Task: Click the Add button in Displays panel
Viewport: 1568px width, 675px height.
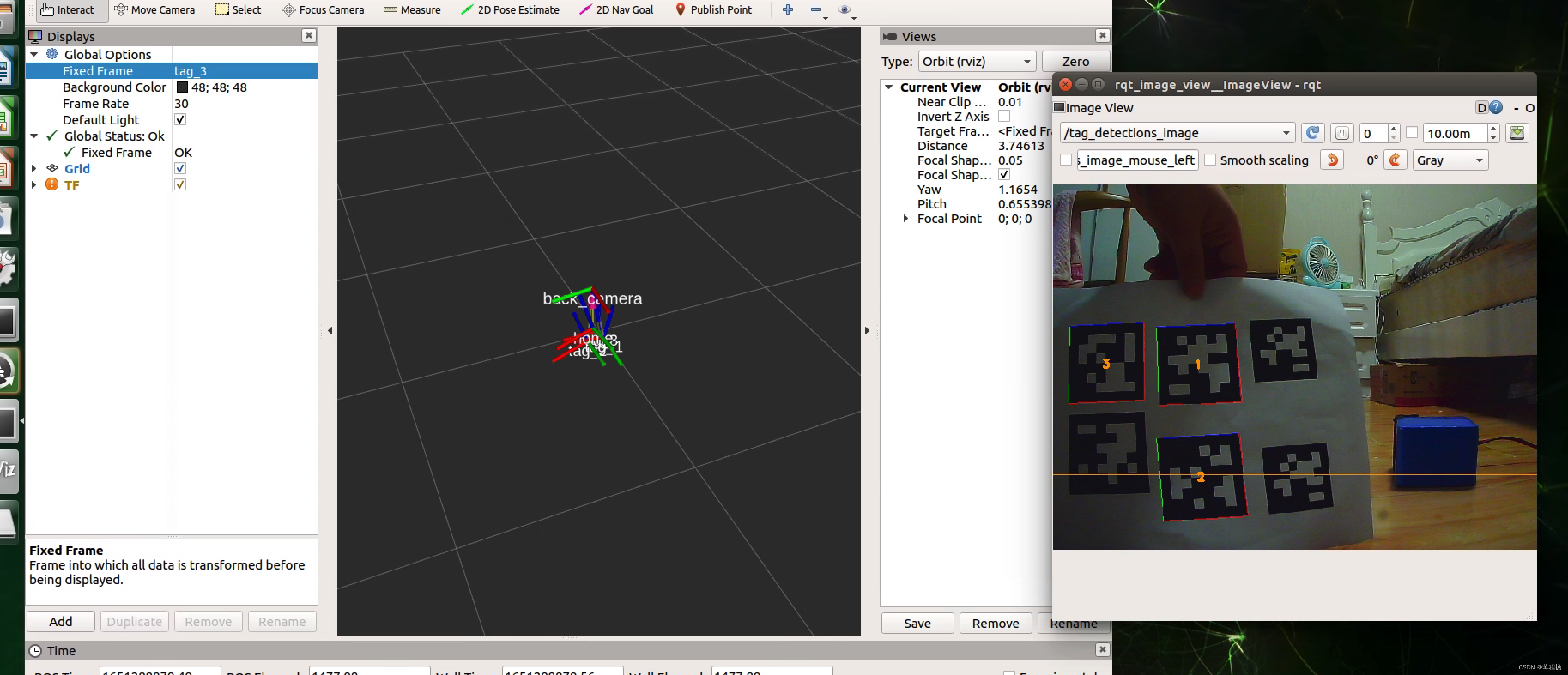Action: point(61,621)
